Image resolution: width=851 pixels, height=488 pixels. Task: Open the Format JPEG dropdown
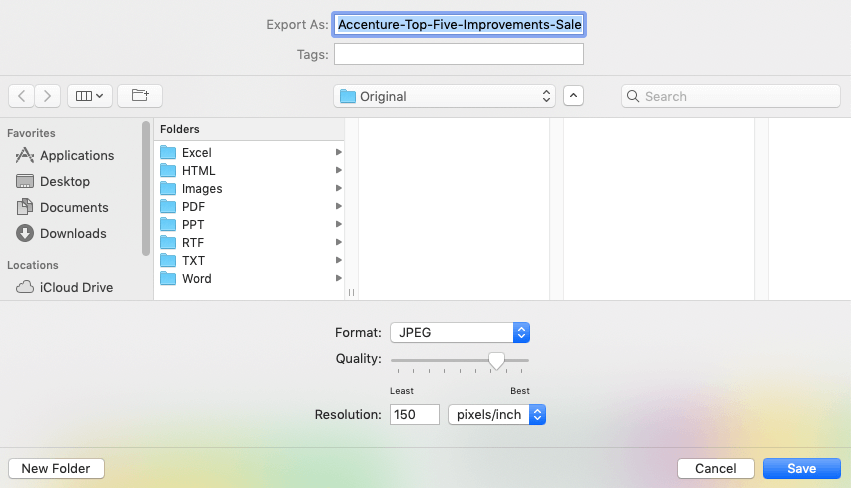click(x=459, y=332)
